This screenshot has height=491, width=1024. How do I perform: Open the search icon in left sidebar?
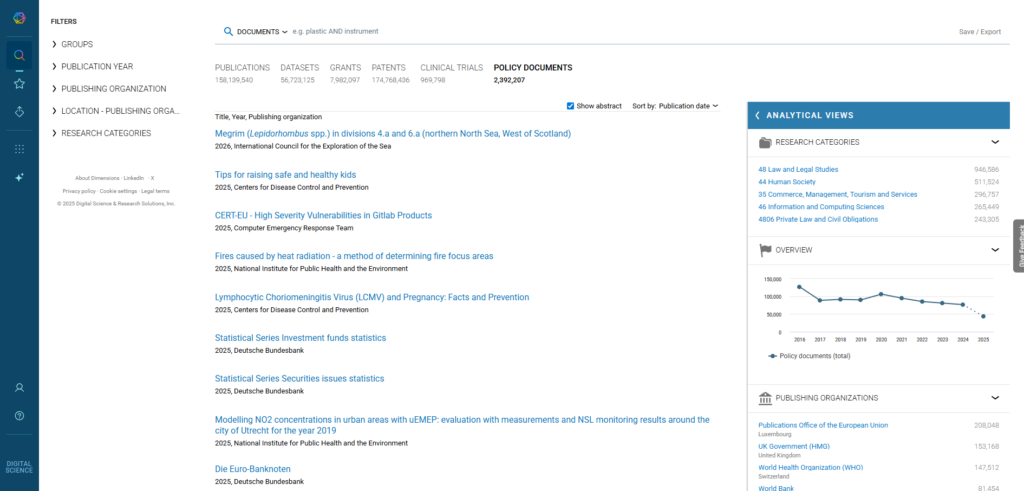click(x=19, y=55)
